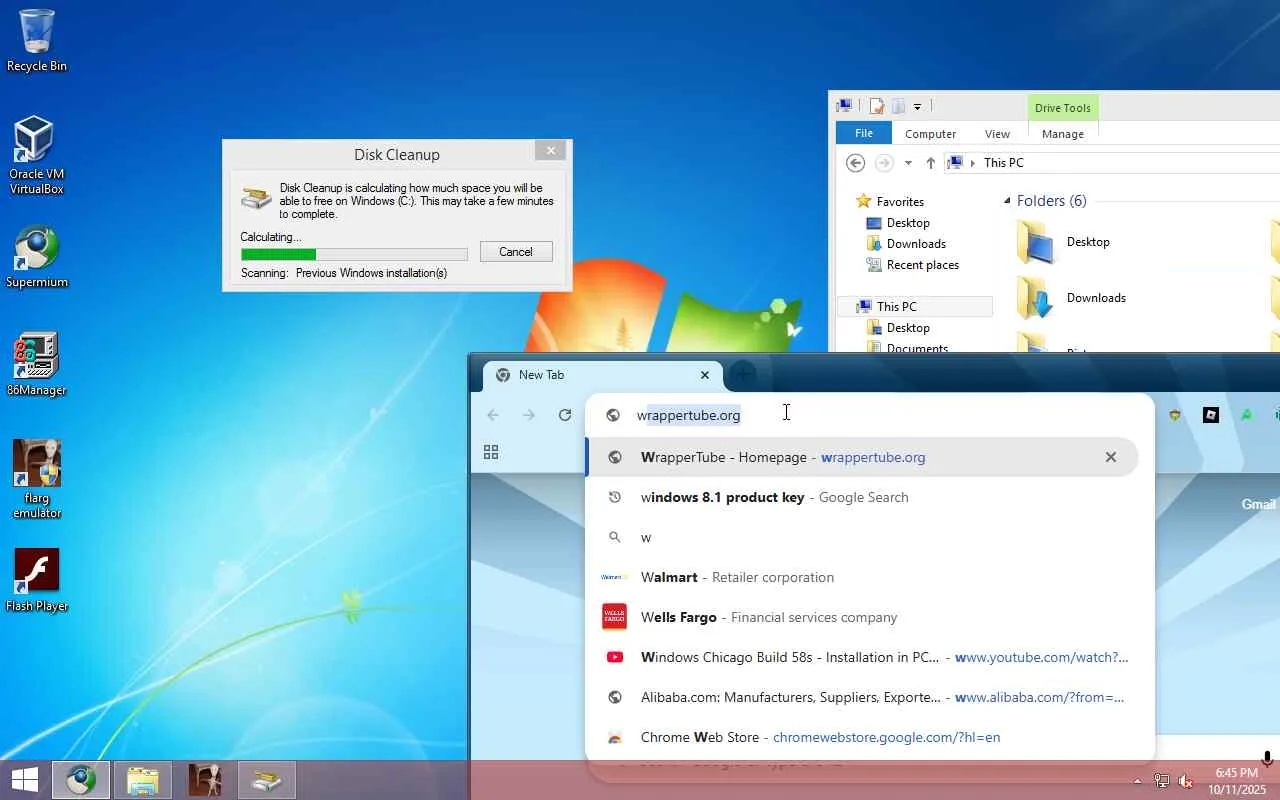Open the Chrome Web Store suggestion
This screenshot has height=800, width=1280.
862,737
